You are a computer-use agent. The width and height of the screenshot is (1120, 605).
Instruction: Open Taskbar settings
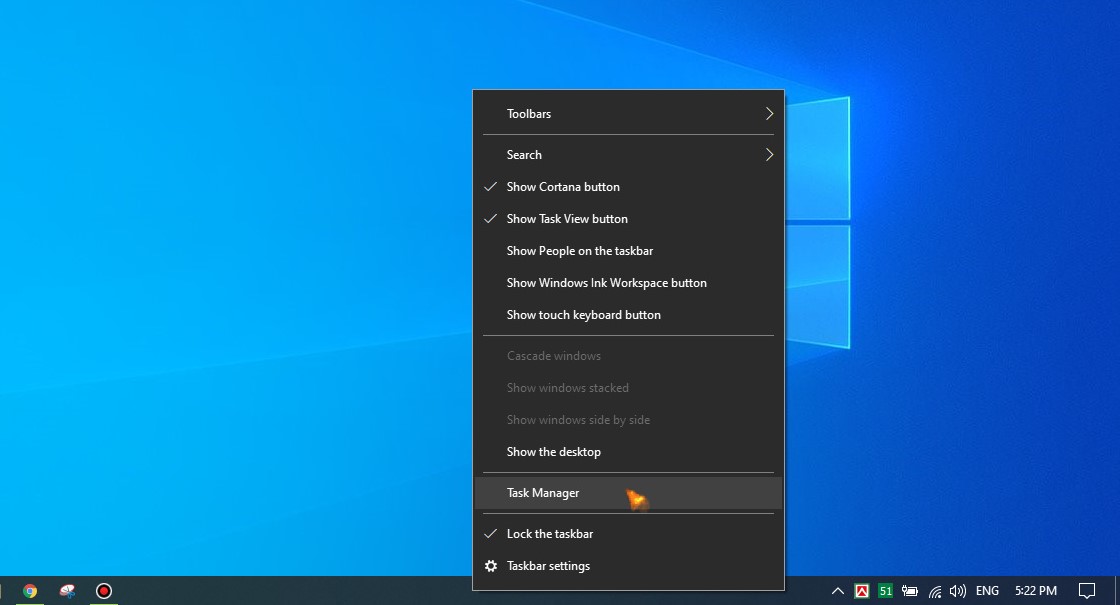548,566
